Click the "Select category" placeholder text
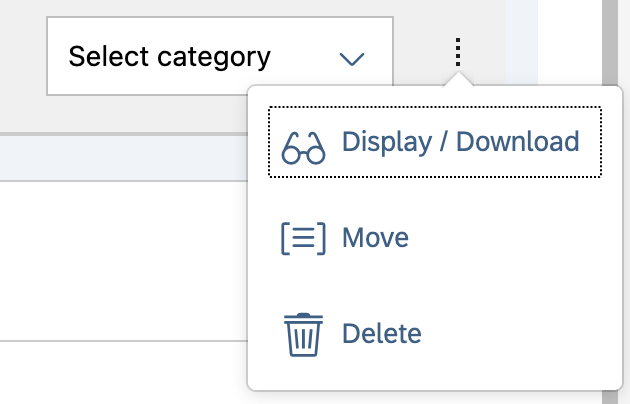 click(169, 57)
